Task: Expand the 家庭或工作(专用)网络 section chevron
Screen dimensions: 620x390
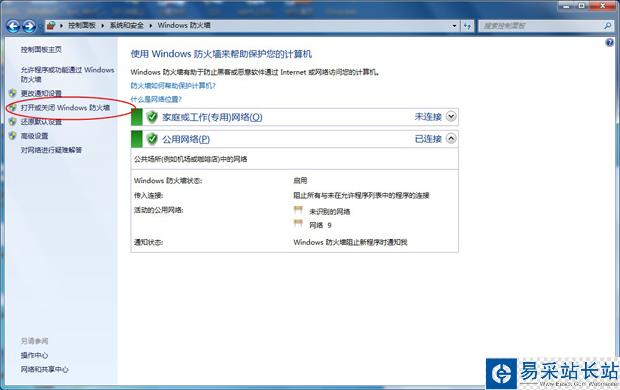Action: 451,116
